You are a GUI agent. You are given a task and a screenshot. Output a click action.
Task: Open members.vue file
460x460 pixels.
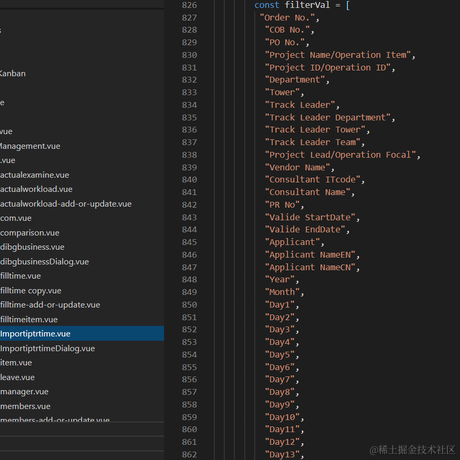coord(25,406)
